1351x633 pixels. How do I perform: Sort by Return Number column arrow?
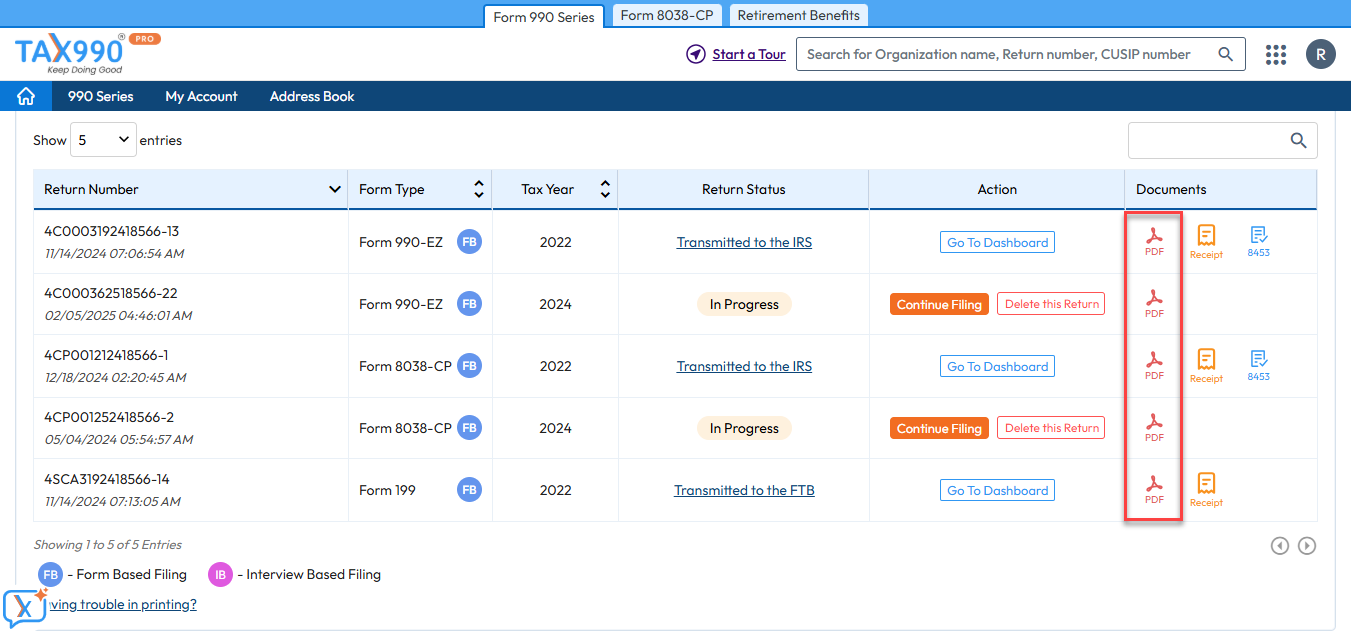(335, 189)
